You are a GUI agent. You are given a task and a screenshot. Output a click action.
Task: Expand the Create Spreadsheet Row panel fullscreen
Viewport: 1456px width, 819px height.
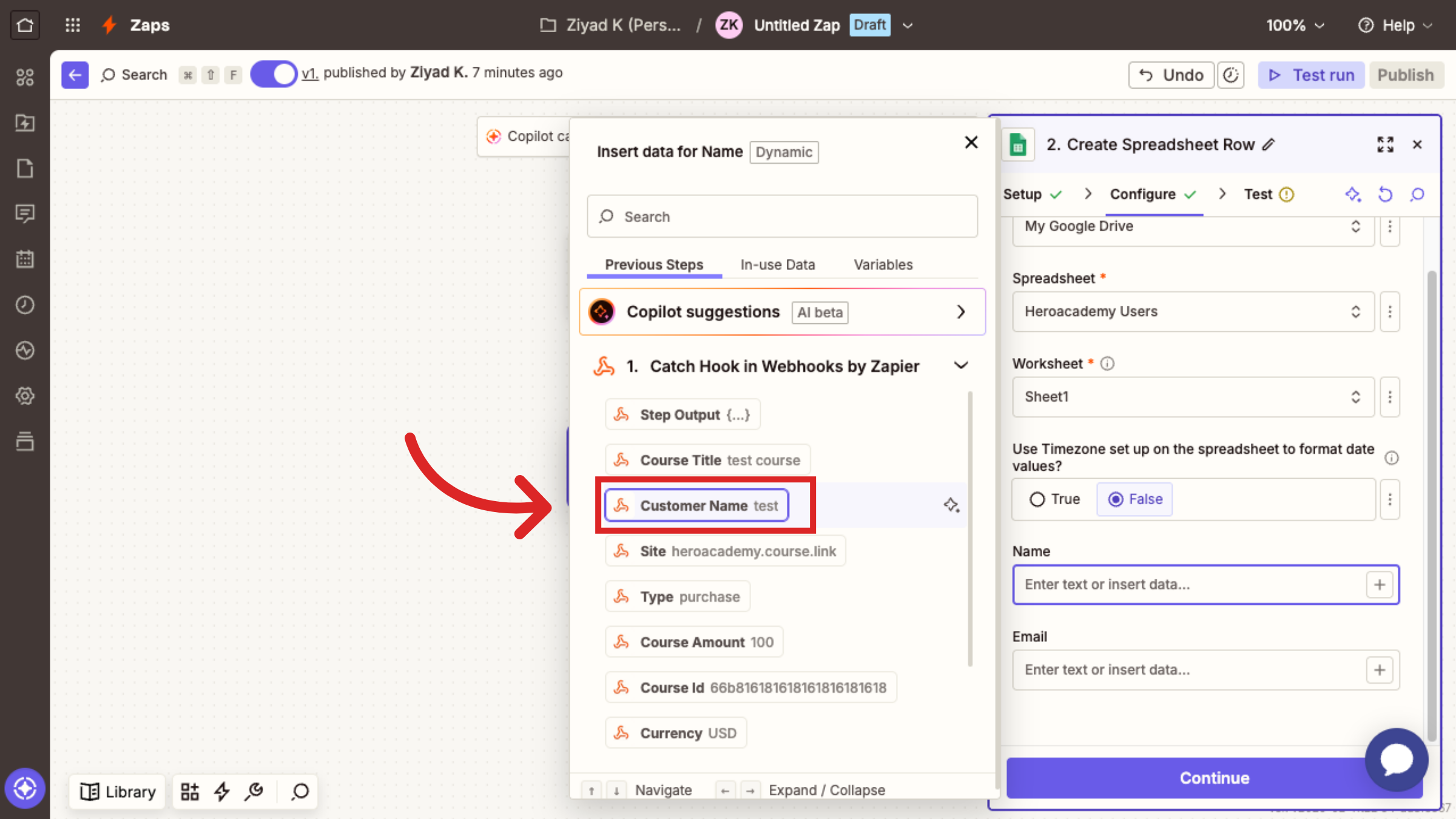pyautogui.click(x=1385, y=144)
